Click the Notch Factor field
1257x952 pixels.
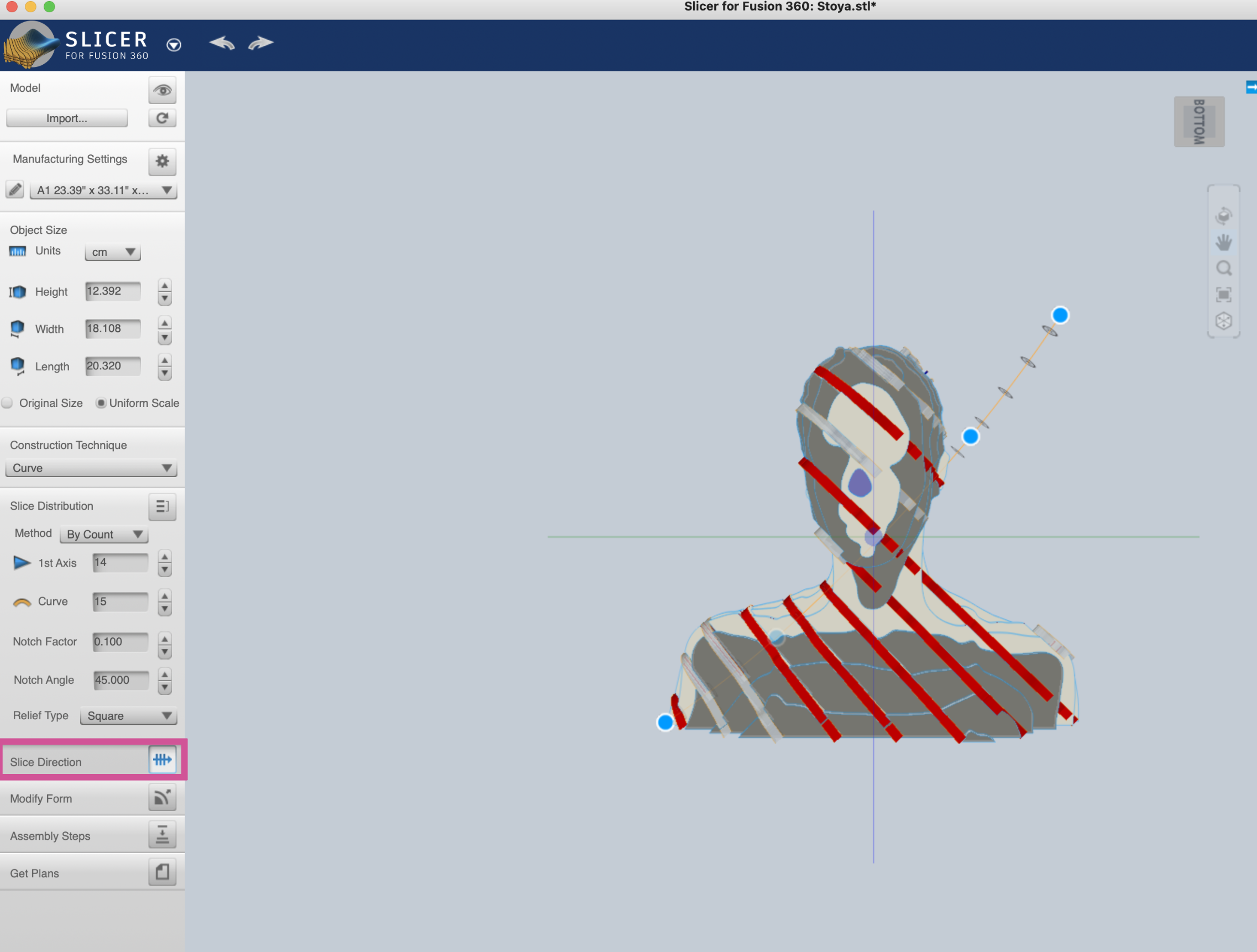(x=121, y=642)
